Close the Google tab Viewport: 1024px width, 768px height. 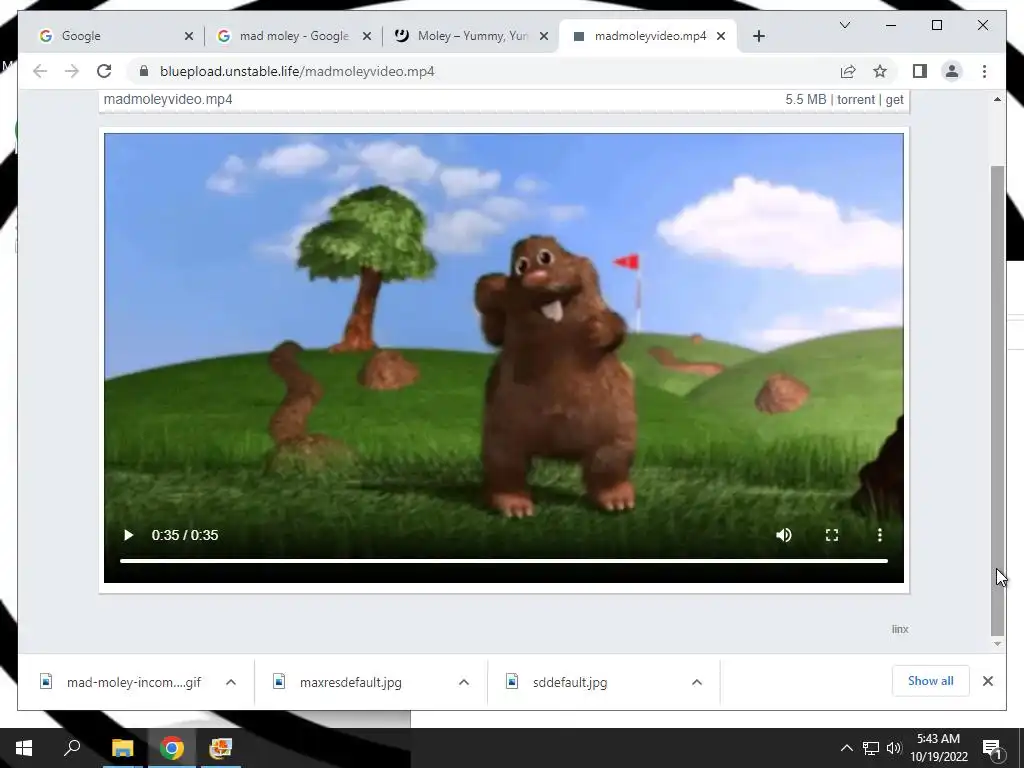click(189, 36)
